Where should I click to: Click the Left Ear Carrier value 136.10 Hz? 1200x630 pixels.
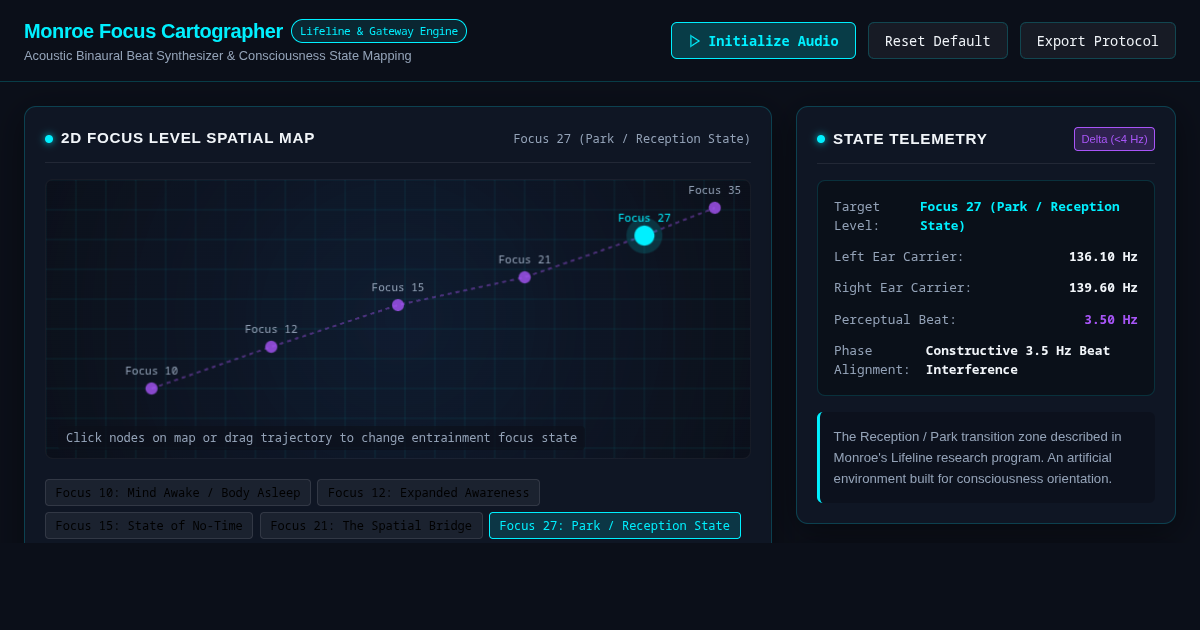pos(1103,257)
